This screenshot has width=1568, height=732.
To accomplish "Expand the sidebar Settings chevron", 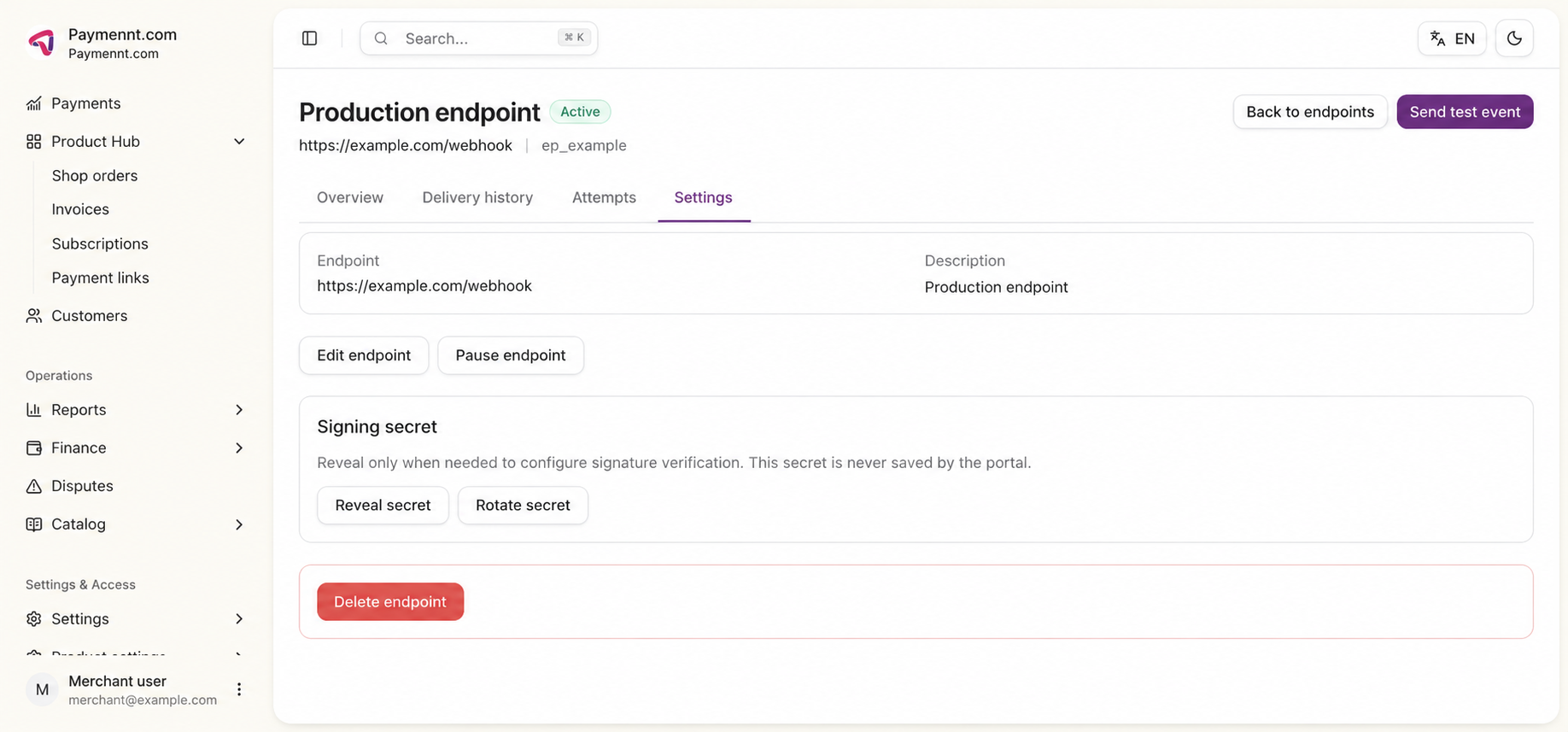I will pos(239,619).
